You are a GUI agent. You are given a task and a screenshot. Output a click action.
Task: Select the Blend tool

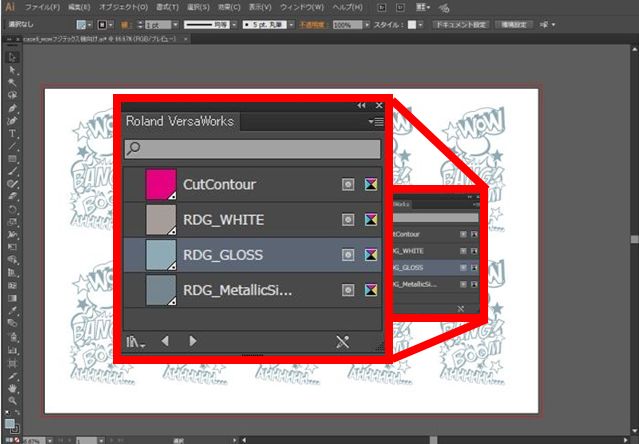coord(12,323)
